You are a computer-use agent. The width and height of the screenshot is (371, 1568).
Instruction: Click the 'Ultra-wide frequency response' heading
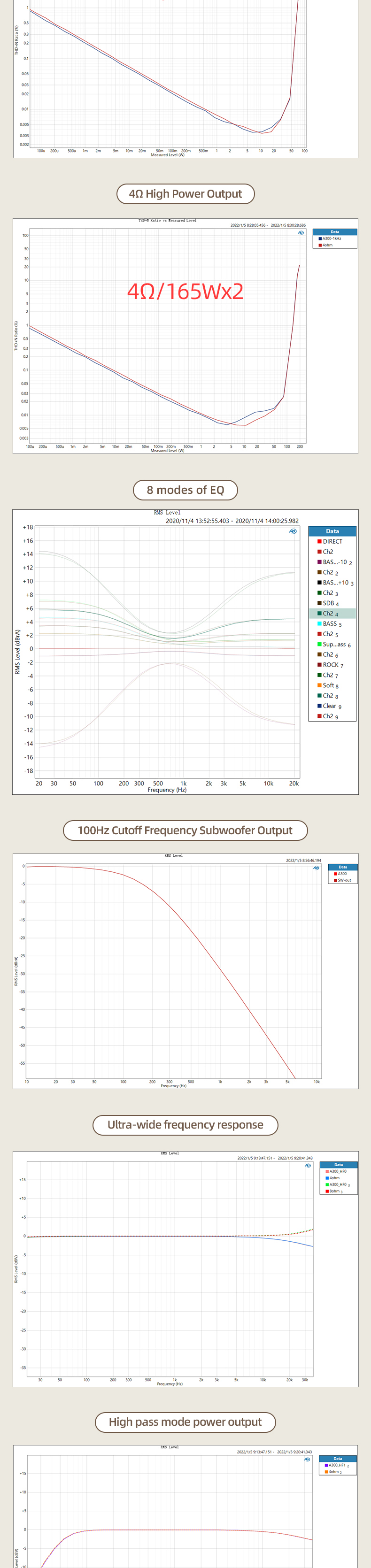185,1125
